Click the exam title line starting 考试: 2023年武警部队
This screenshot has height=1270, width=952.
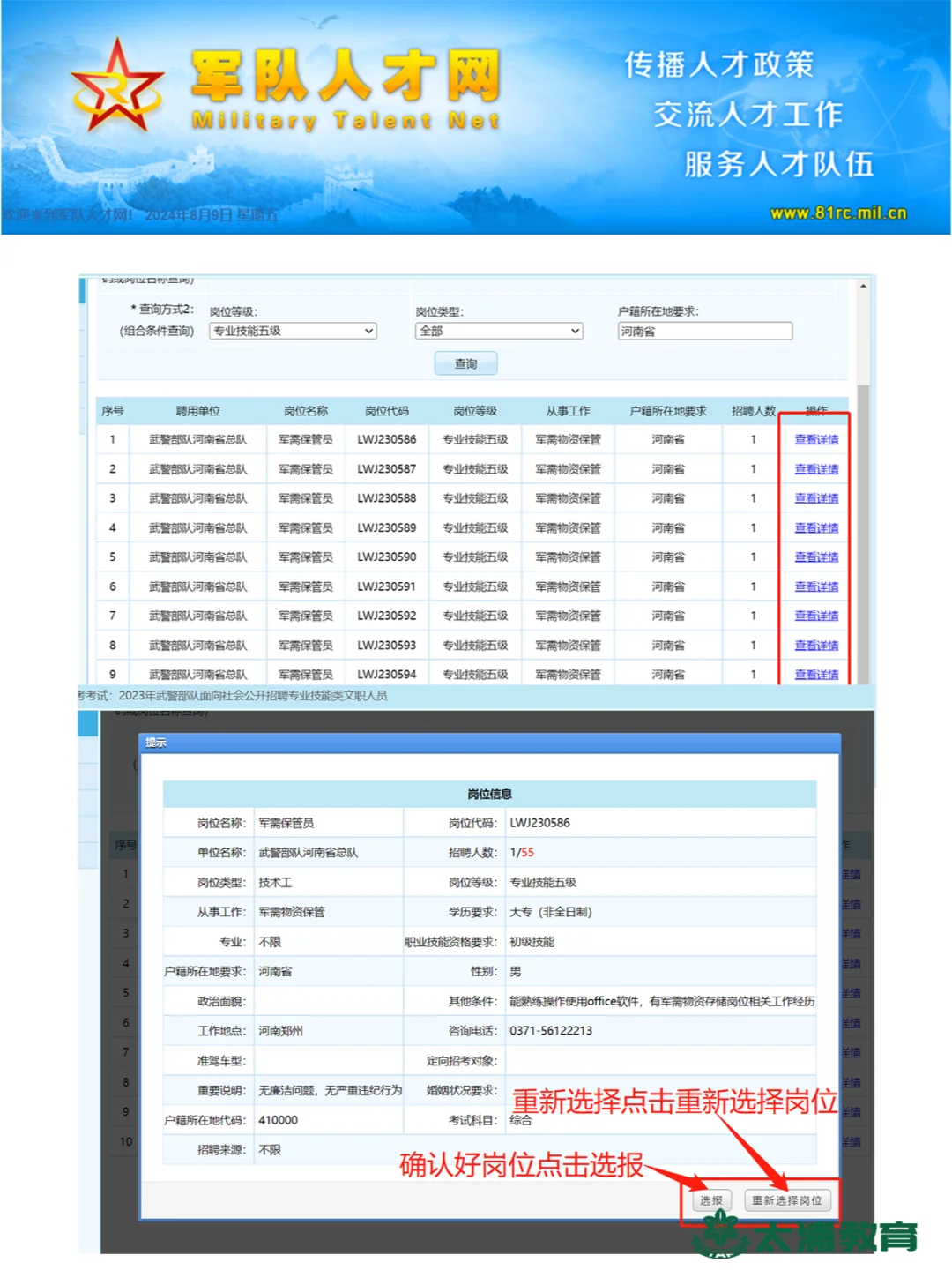click(233, 696)
